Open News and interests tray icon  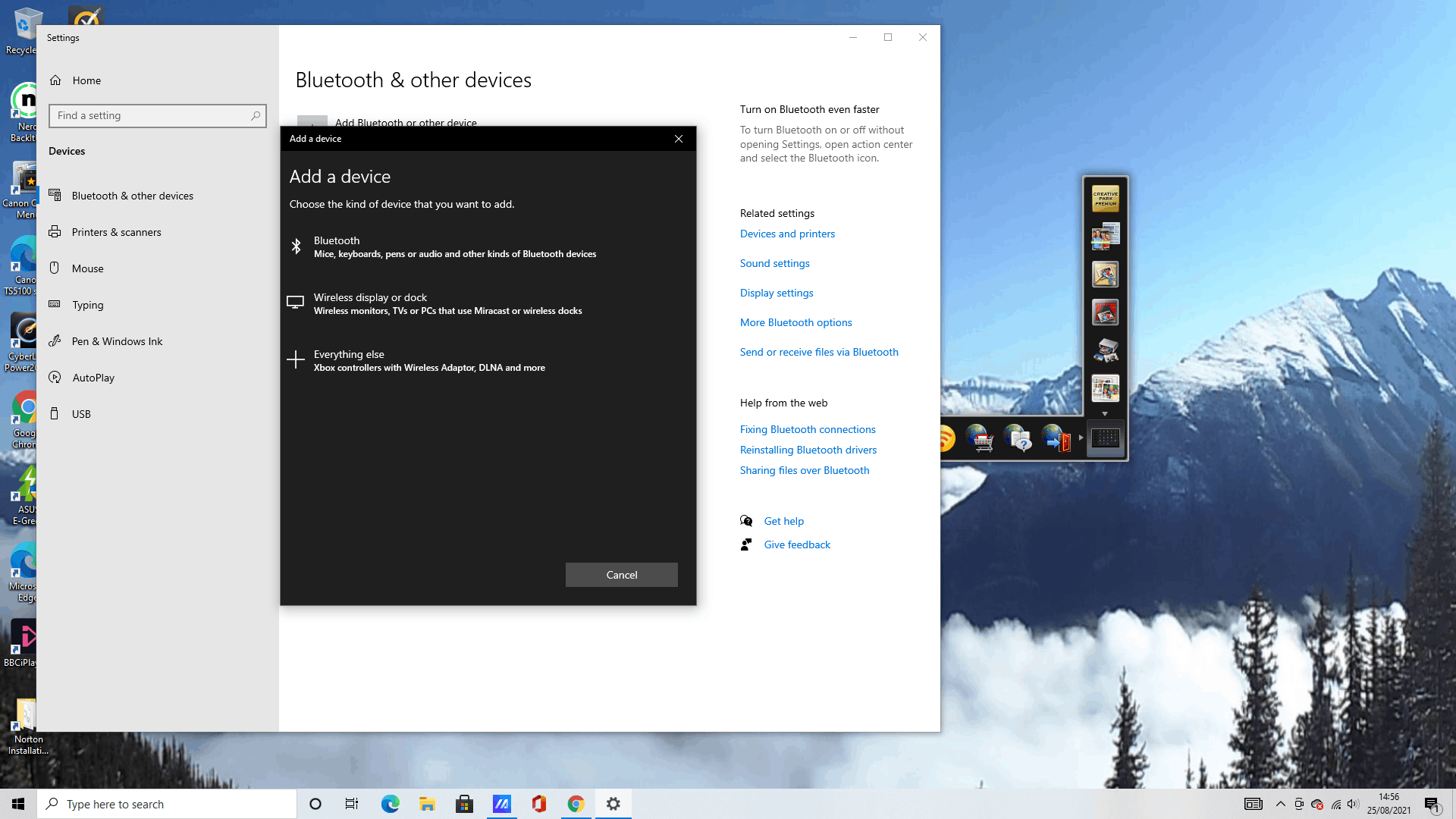(x=1253, y=804)
